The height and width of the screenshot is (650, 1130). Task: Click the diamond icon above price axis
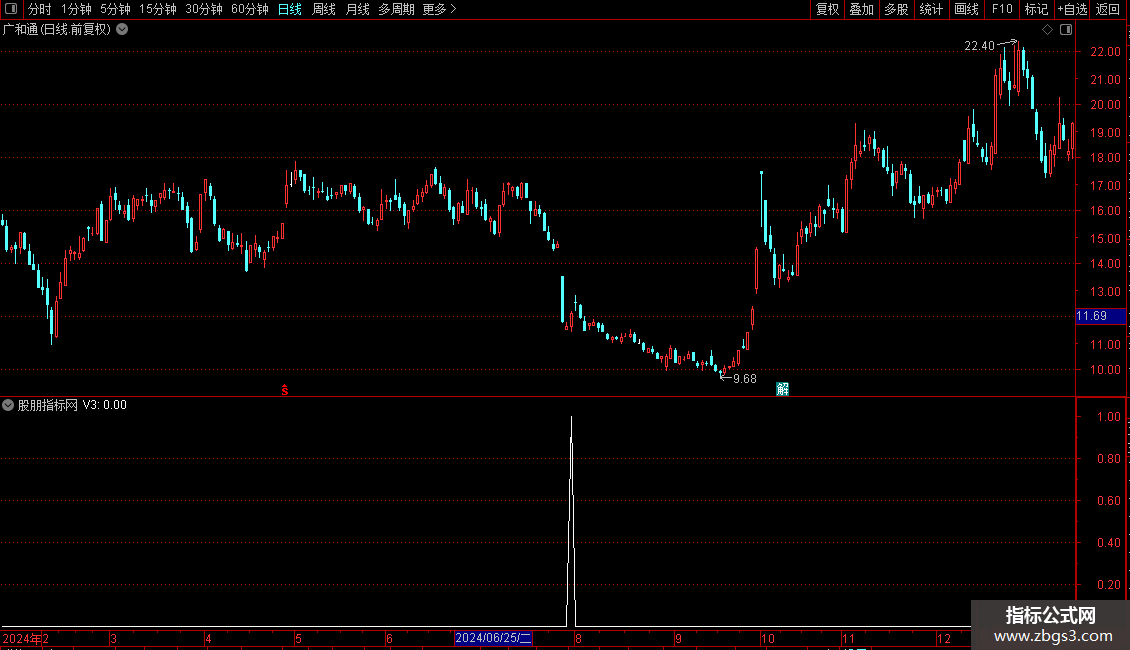[1047, 29]
